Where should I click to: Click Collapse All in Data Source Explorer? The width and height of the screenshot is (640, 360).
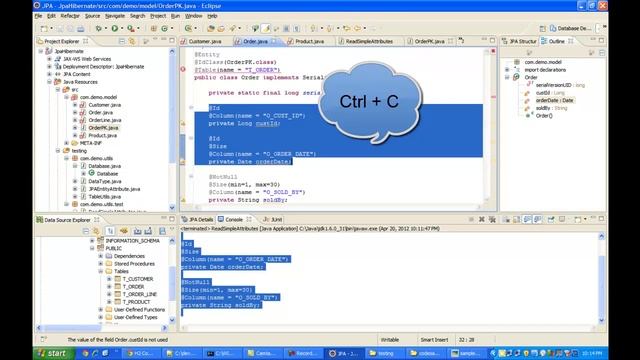tap(86, 231)
